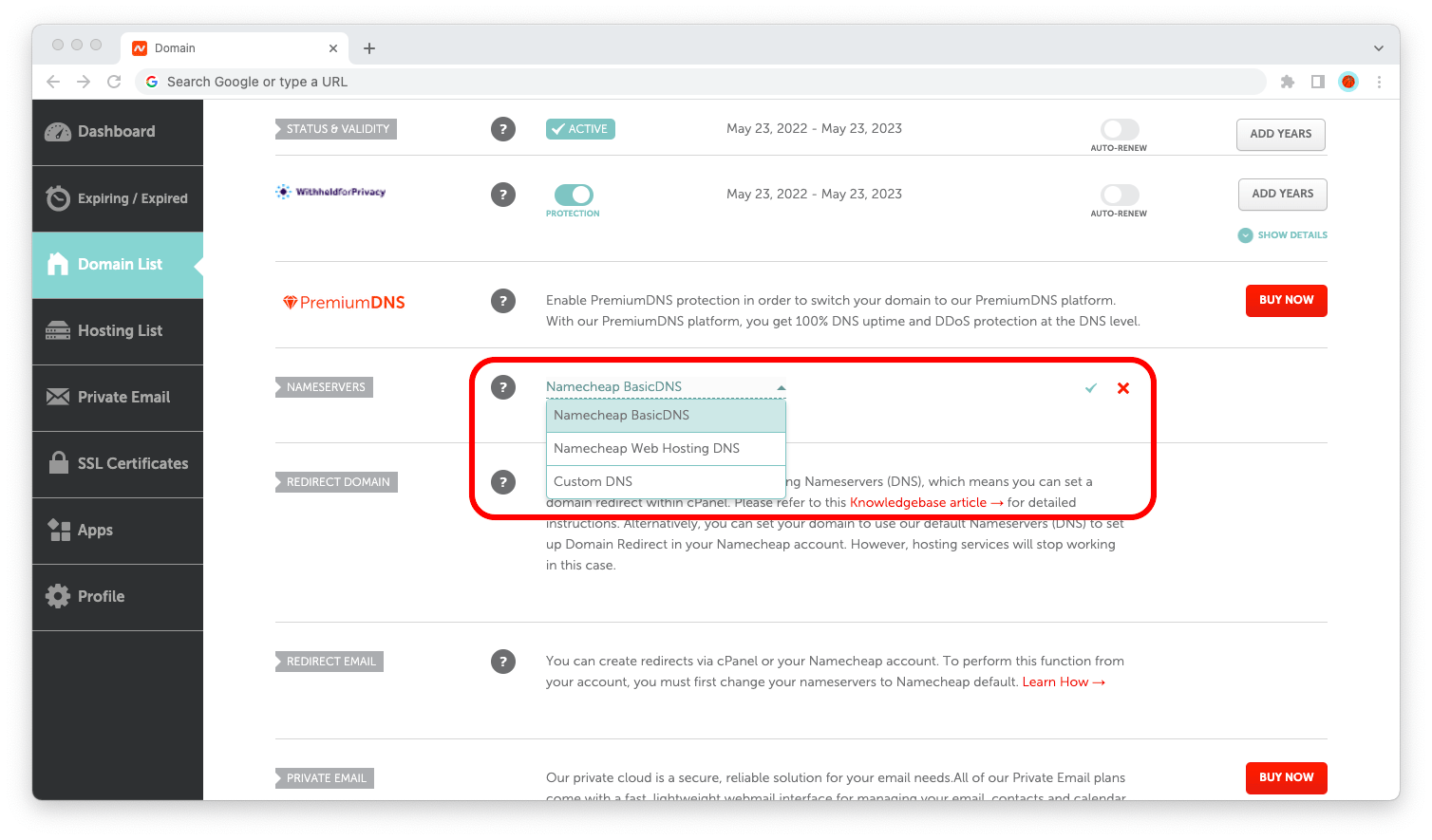This screenshot has height=840, width=1432.
Task: Click the Redirect Email section label
Action: pos(330,662)
